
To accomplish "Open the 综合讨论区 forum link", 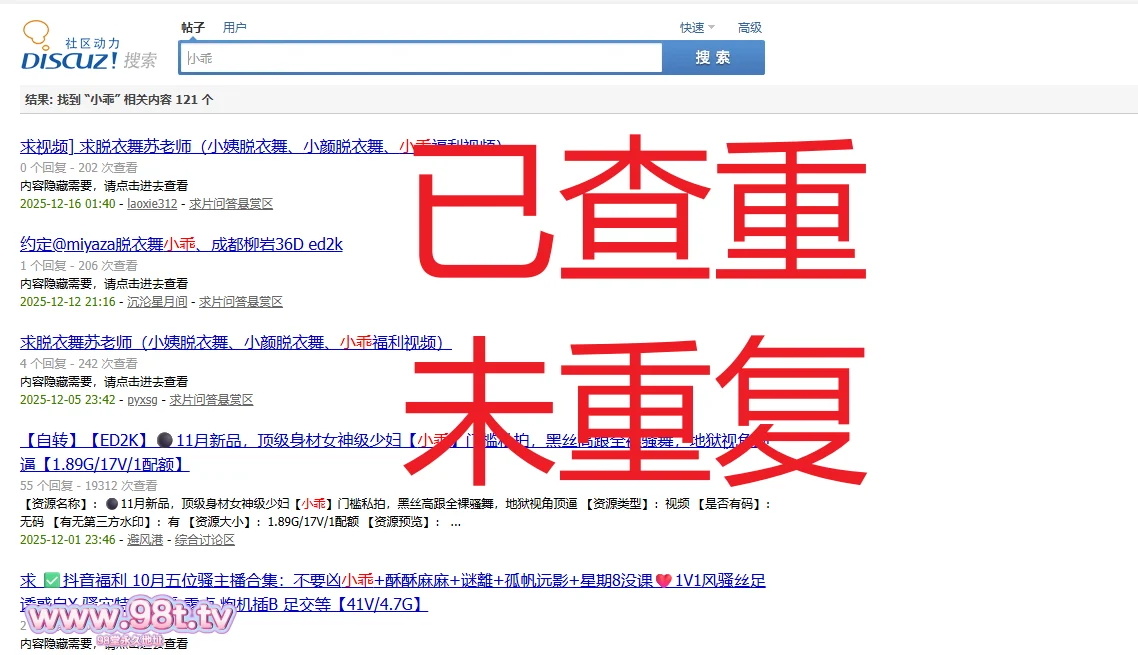I will click(x=205, y=540).
